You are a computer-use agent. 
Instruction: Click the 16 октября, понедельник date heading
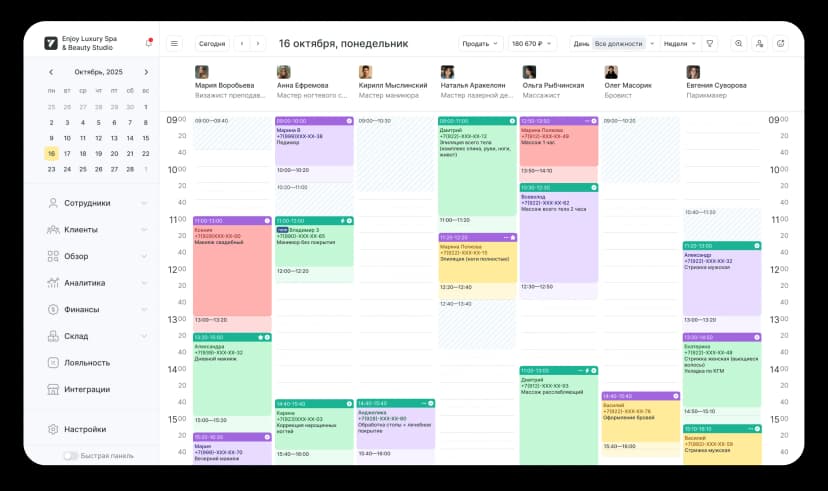(x=343, y=44)
